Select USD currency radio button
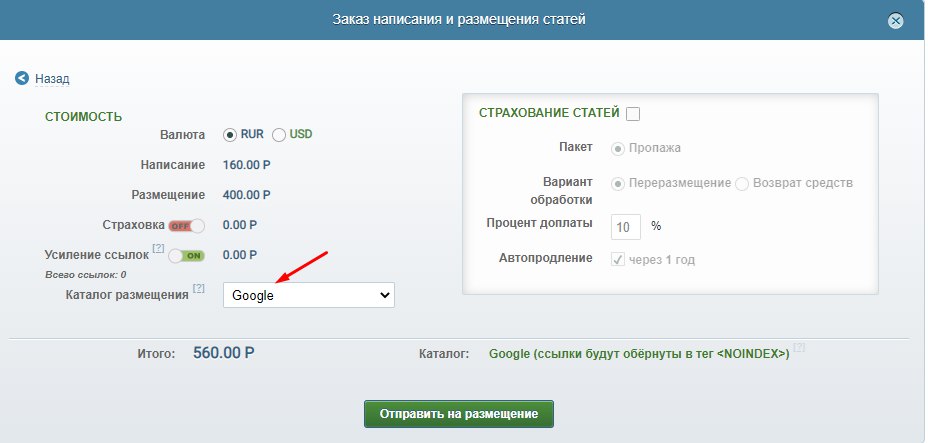 279,135
